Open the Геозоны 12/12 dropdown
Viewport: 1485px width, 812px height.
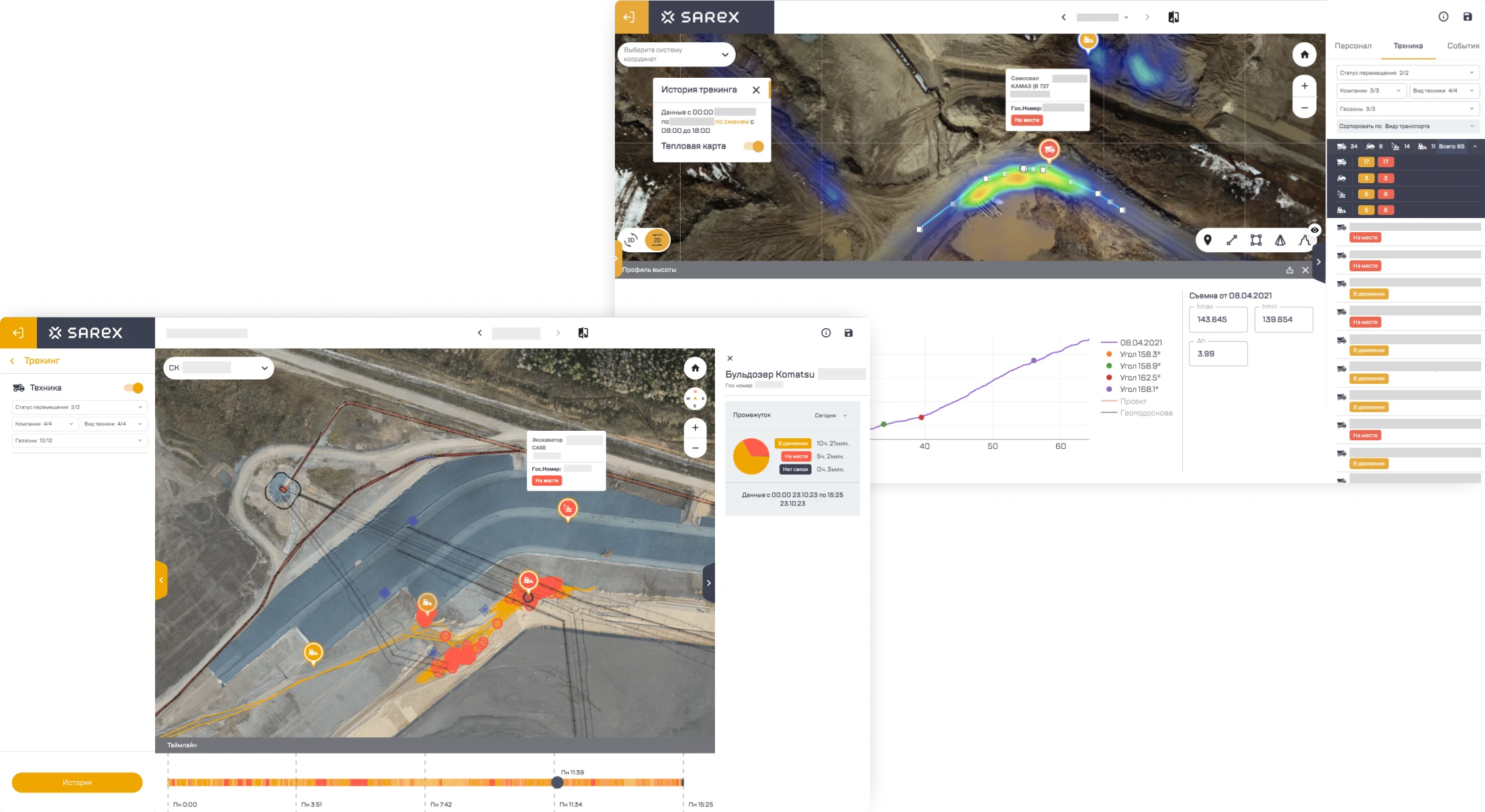coord(79,441)
